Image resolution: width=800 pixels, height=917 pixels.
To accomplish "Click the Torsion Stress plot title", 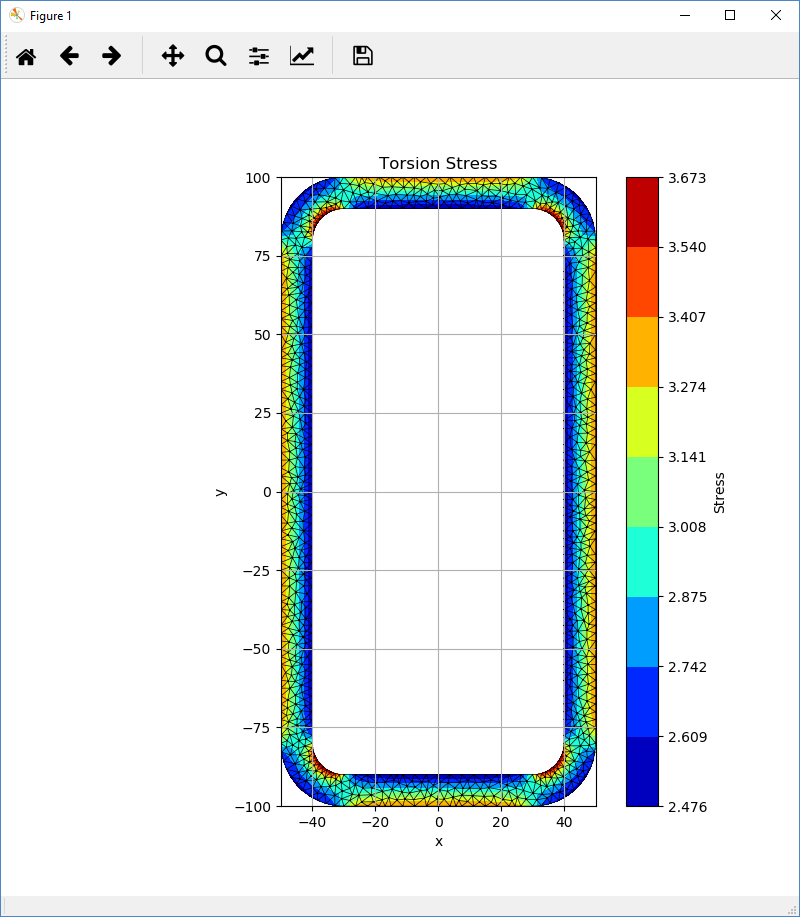I will click(437, 163).
